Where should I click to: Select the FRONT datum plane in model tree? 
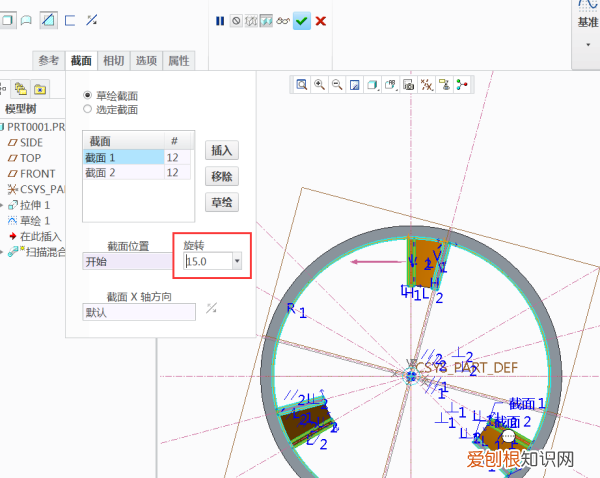click(31, 174)
